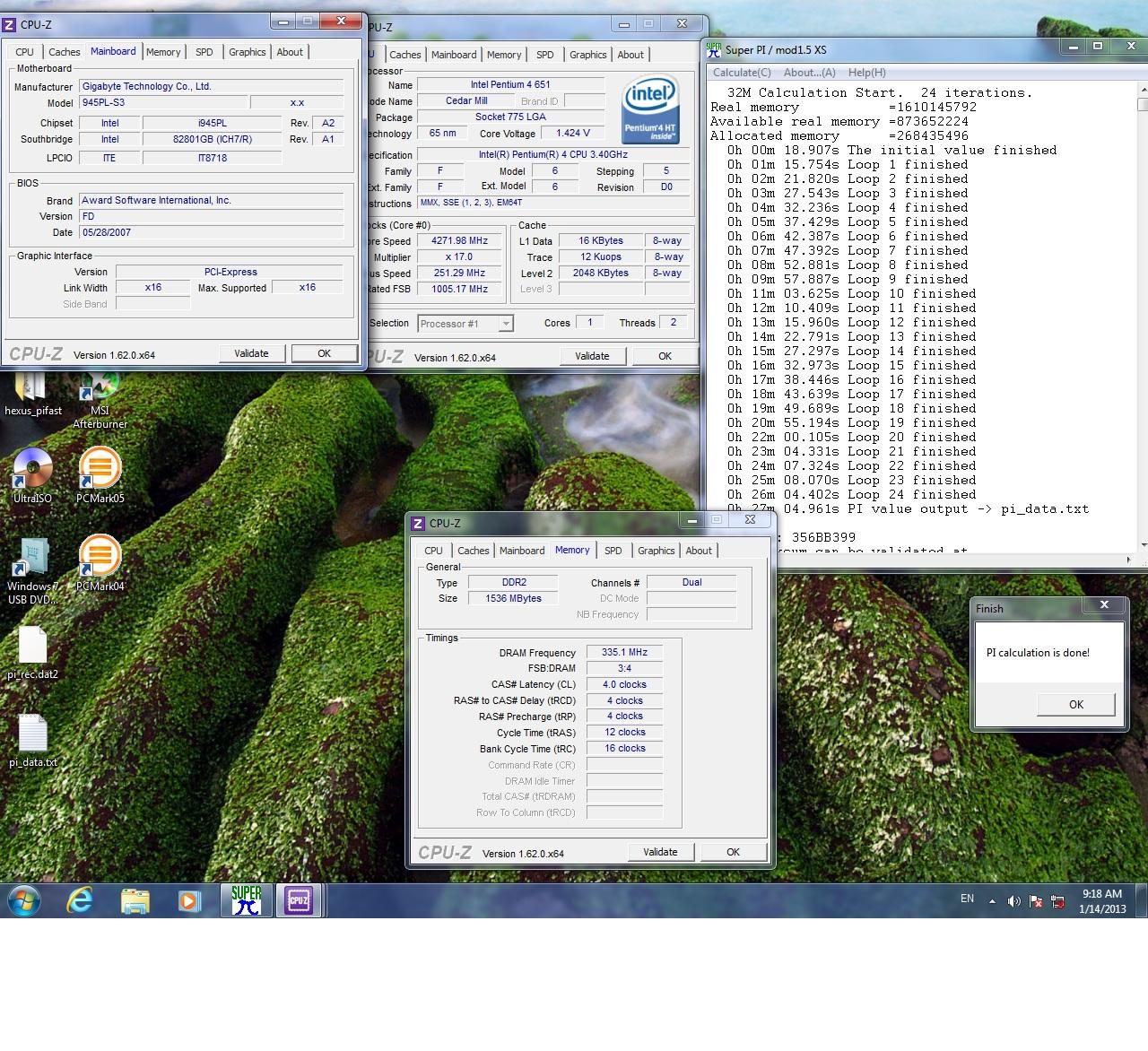Click Validate in middle CPU-Z window
Viewport: 1148px width, 1051px height.
[592, 356]
